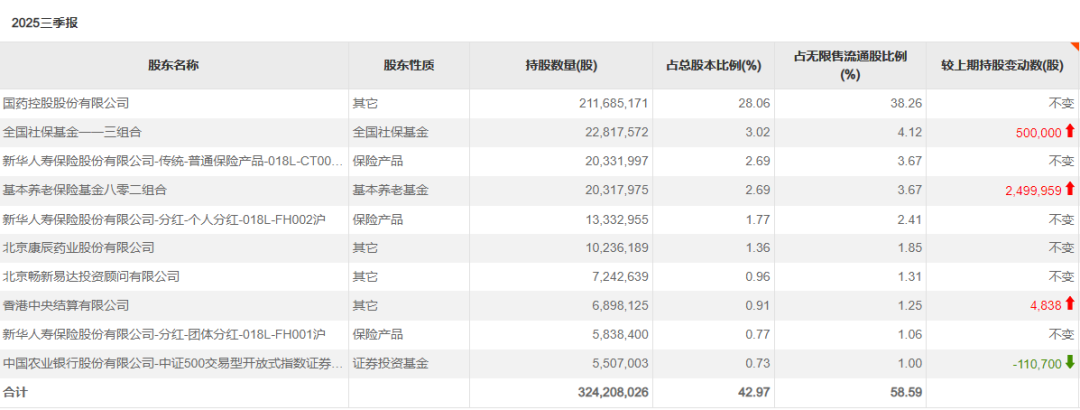Click 全国社保基金 in the shareholder type column

click(x=391, y=132)
